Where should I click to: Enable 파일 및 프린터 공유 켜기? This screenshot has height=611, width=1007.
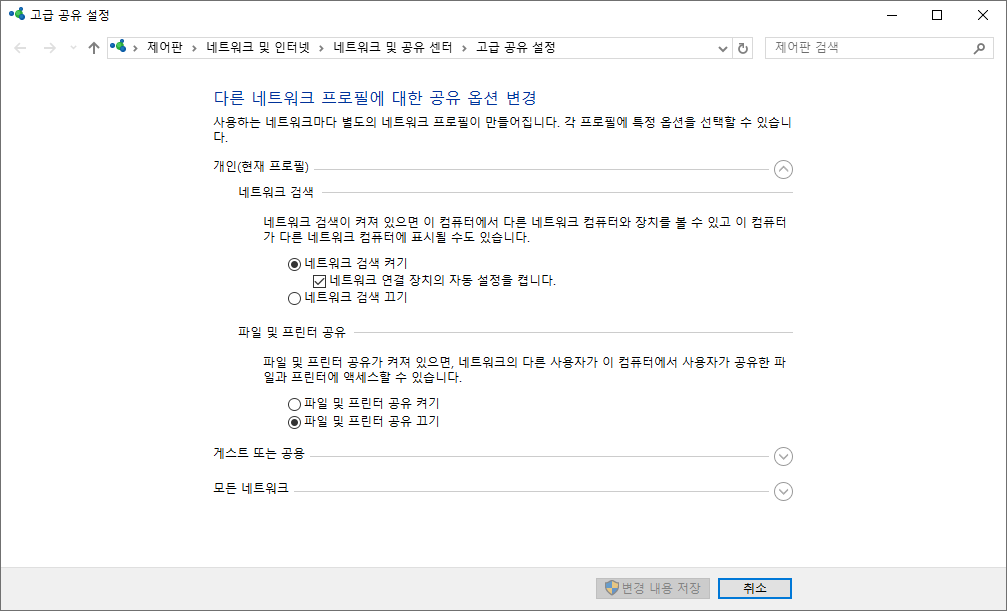295,403
